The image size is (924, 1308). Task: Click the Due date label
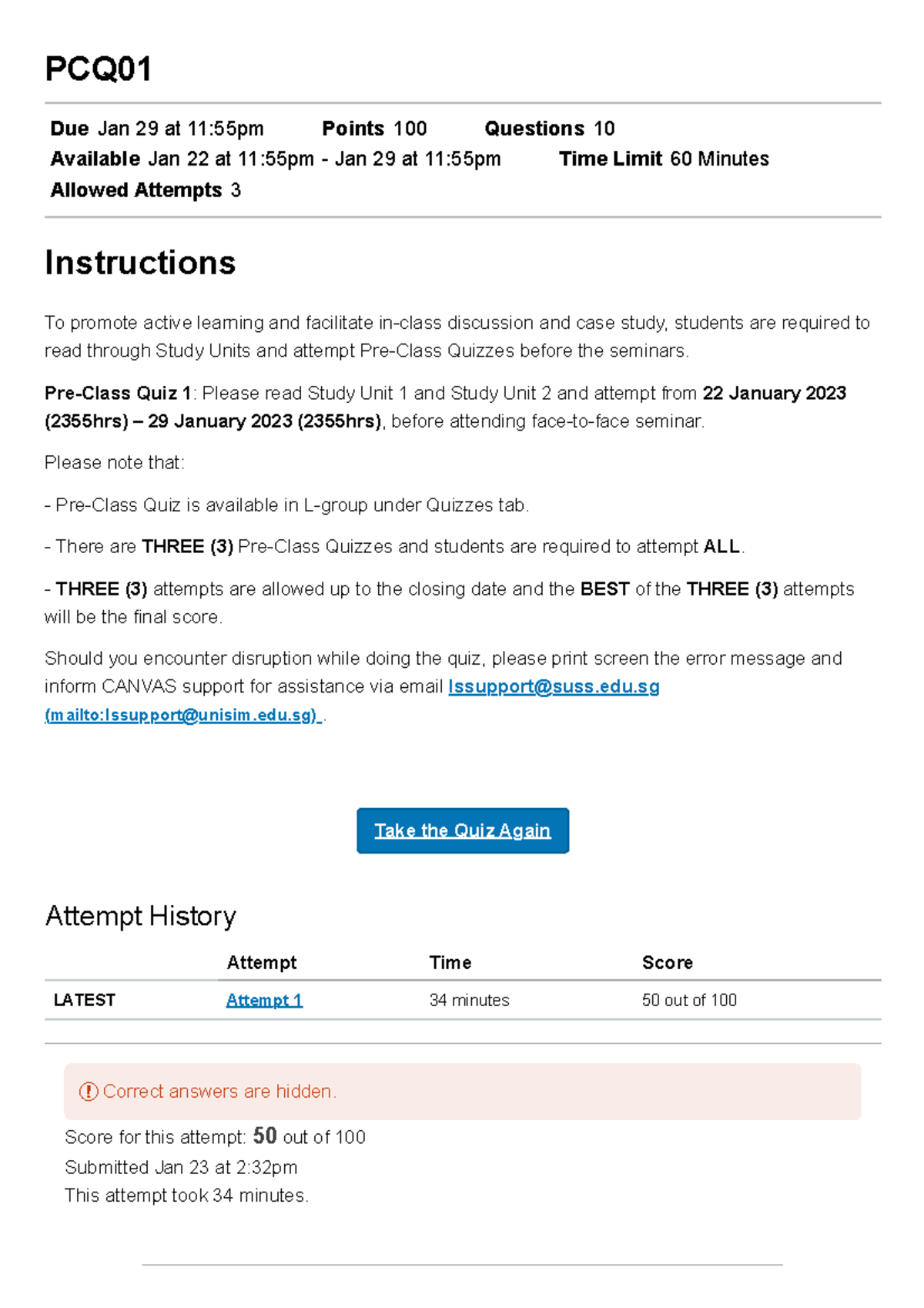tap(69, 129)
